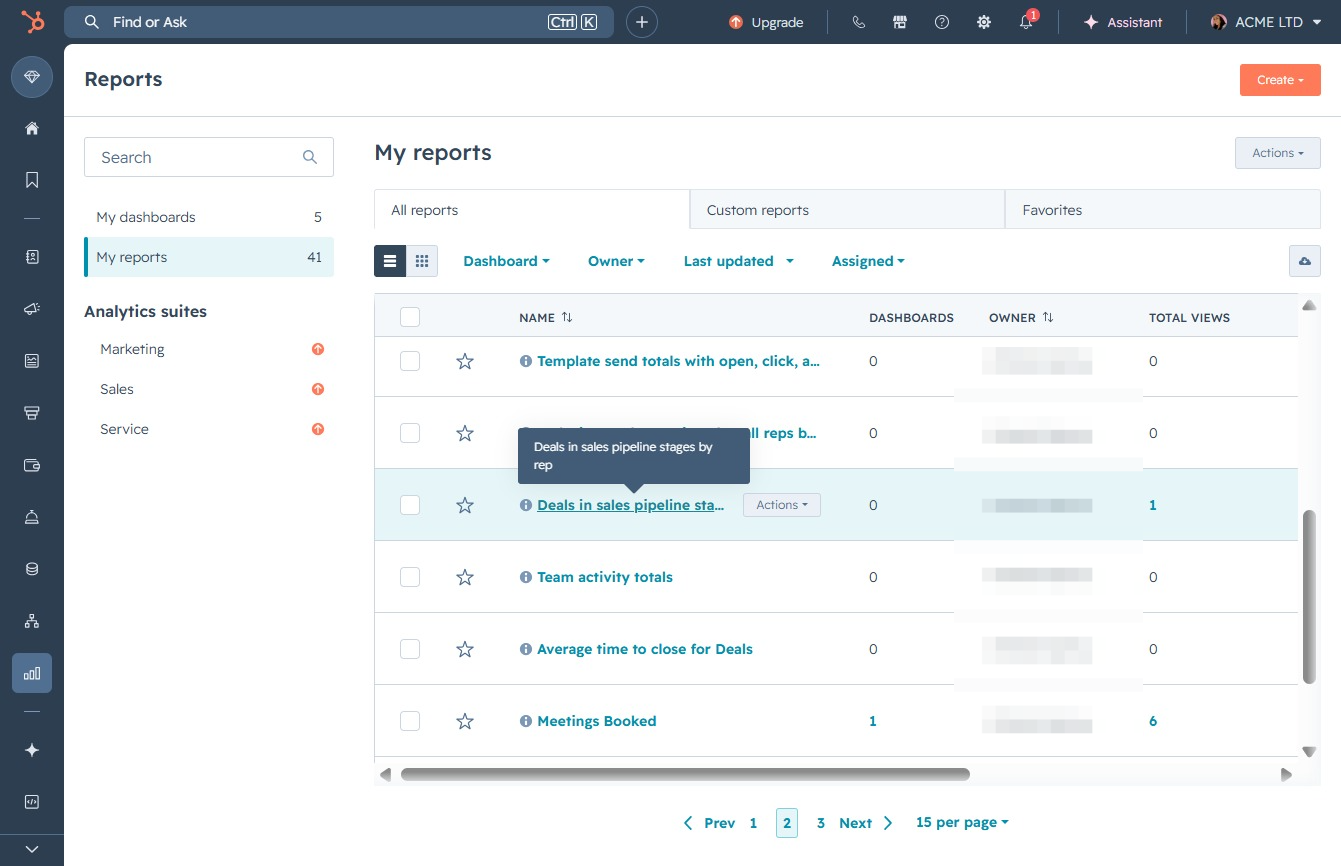
Task: Click info icon beside Team activity totals
Action: [526, 577]
